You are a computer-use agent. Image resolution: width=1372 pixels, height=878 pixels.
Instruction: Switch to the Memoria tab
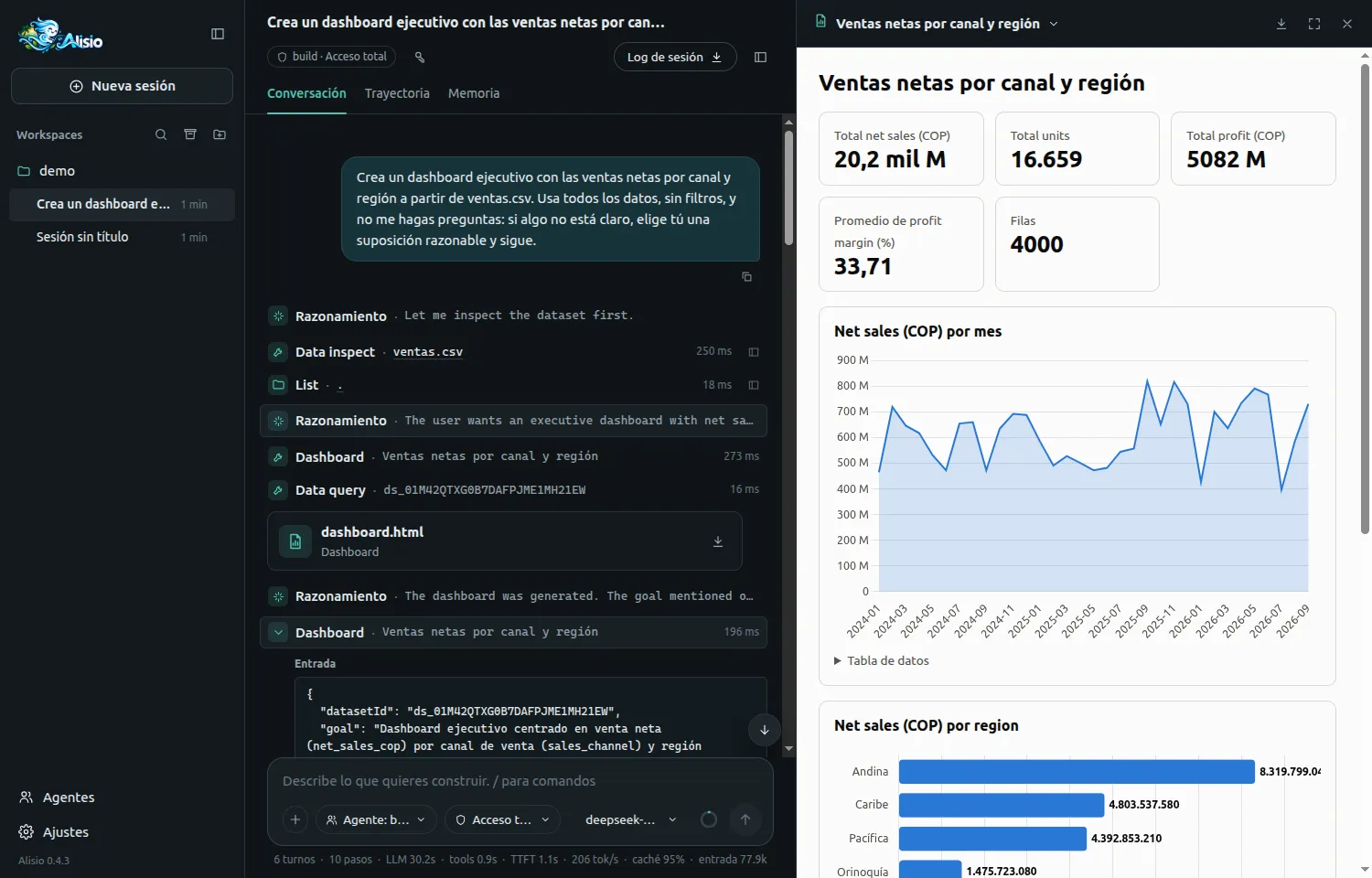[474, 93]
